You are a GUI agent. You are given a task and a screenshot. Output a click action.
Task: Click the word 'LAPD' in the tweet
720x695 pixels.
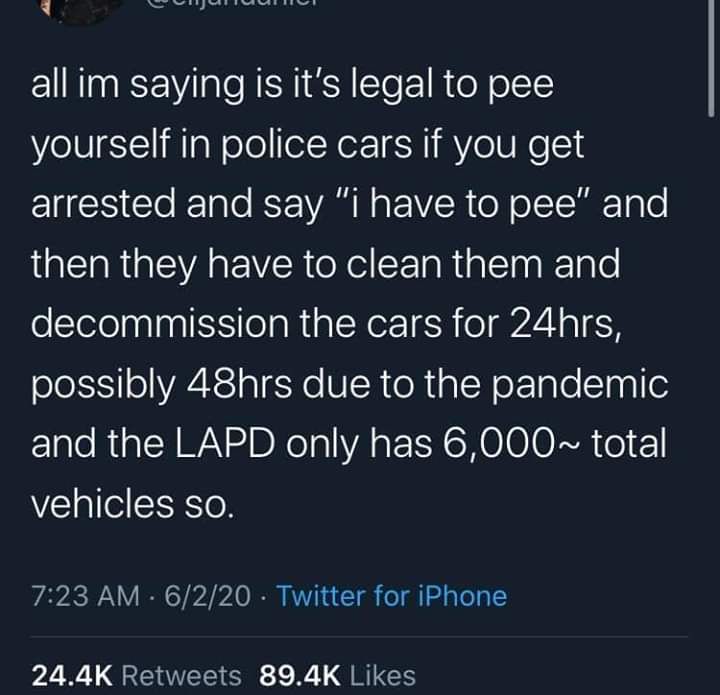click(225, 444)
